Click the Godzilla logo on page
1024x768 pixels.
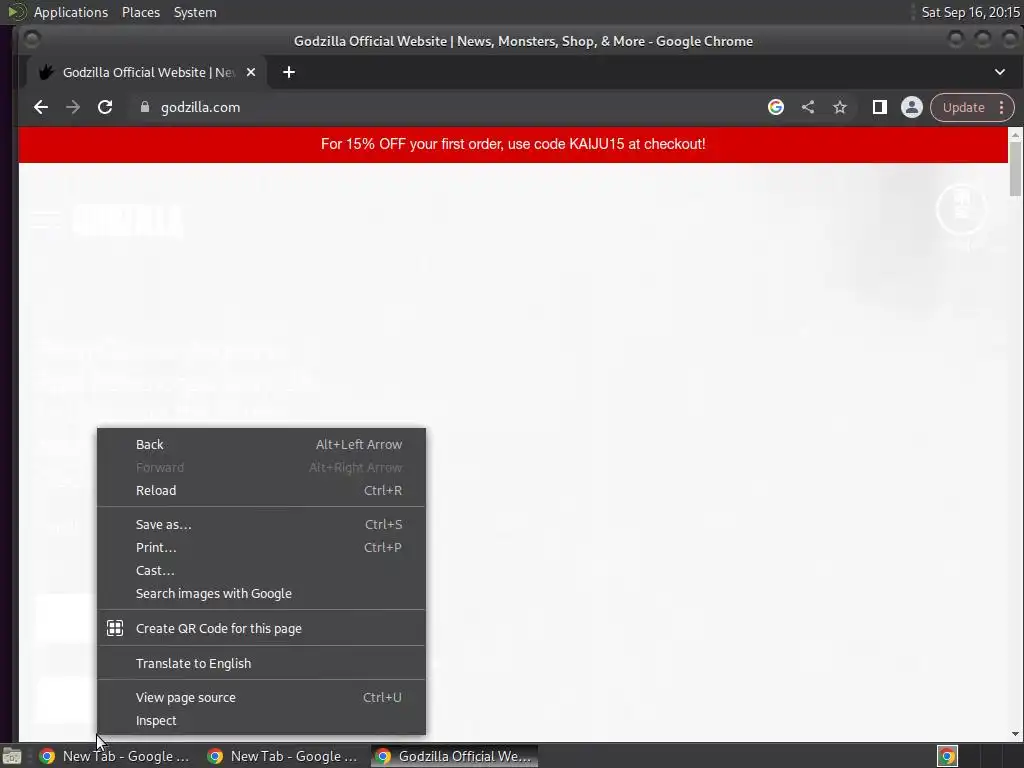click(x=127, y=220)
